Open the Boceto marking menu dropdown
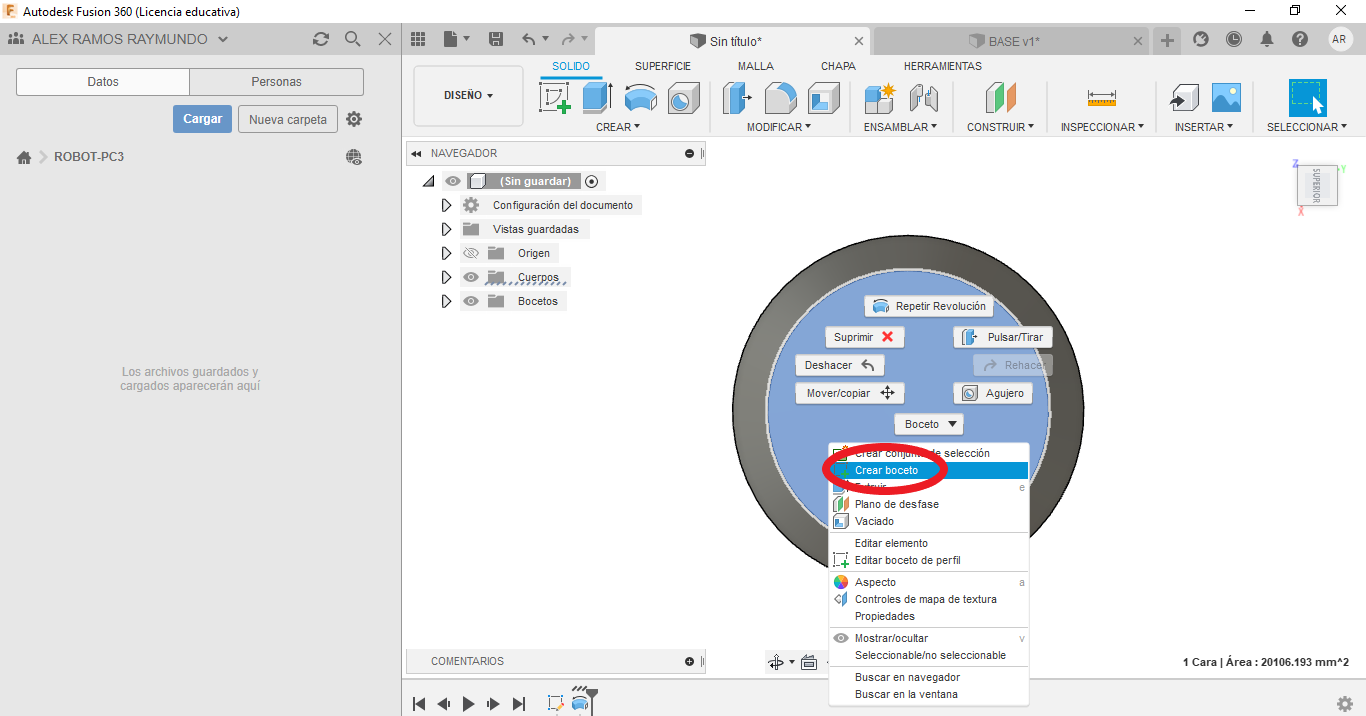 coord(928,424)
